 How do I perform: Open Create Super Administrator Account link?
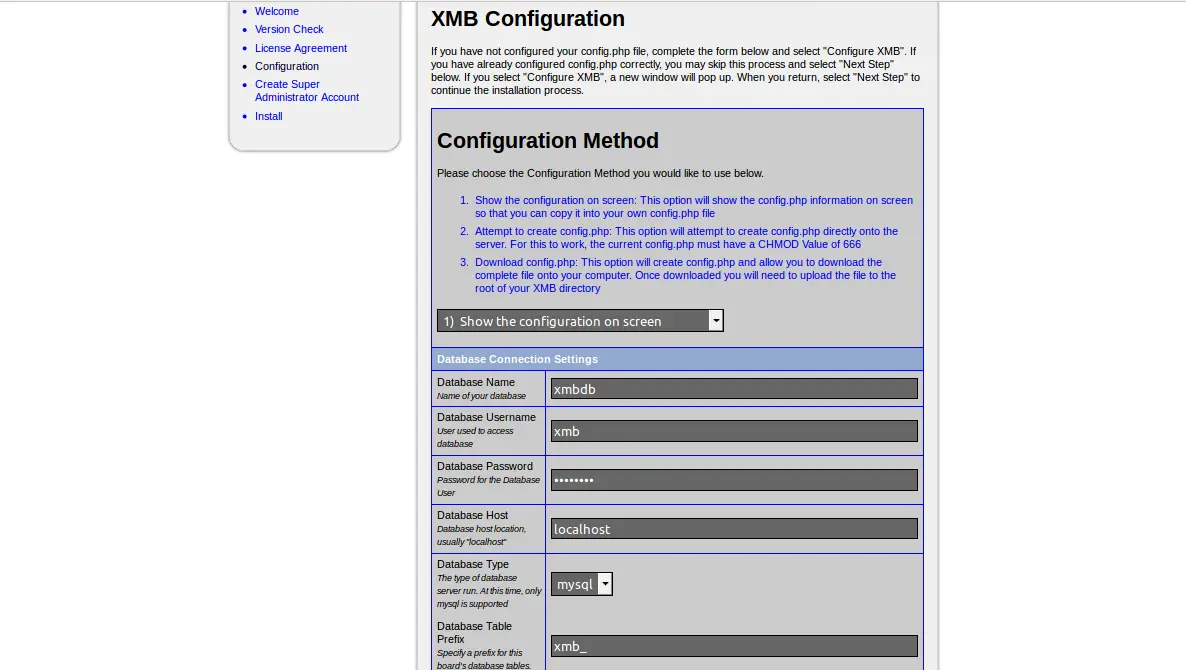click(x=306, y=91)
